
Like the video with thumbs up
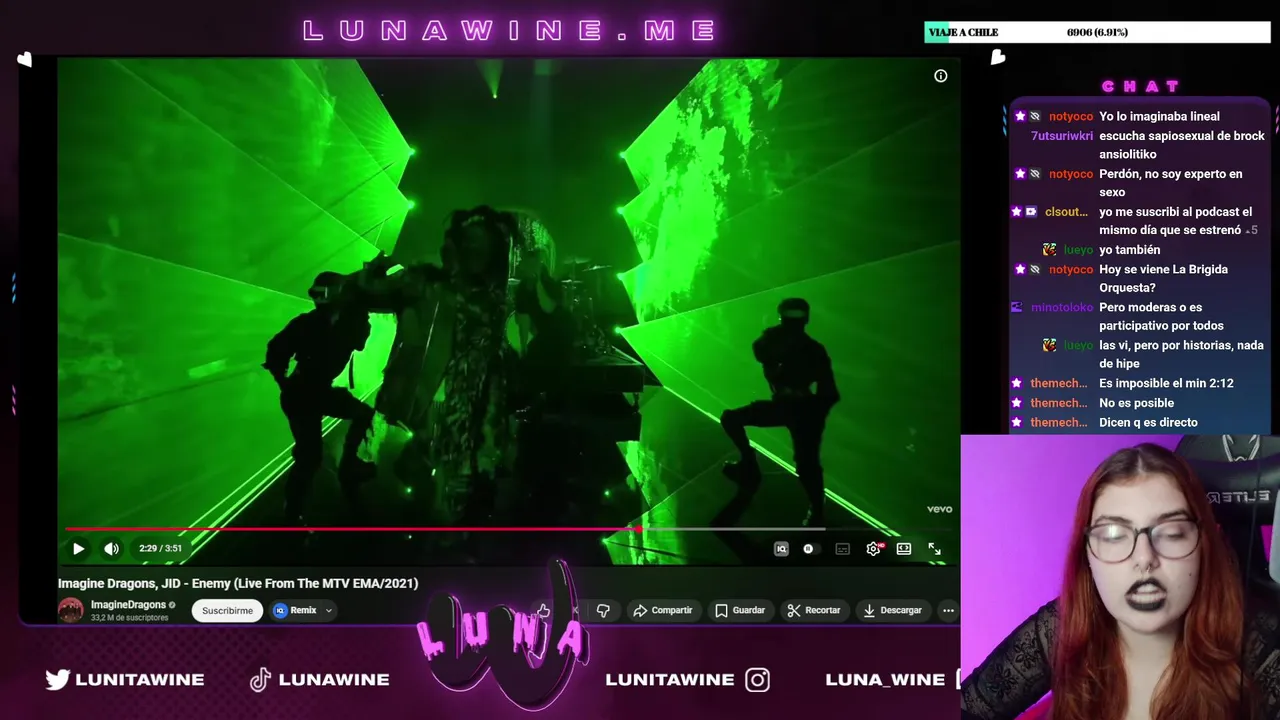point(543,610)
